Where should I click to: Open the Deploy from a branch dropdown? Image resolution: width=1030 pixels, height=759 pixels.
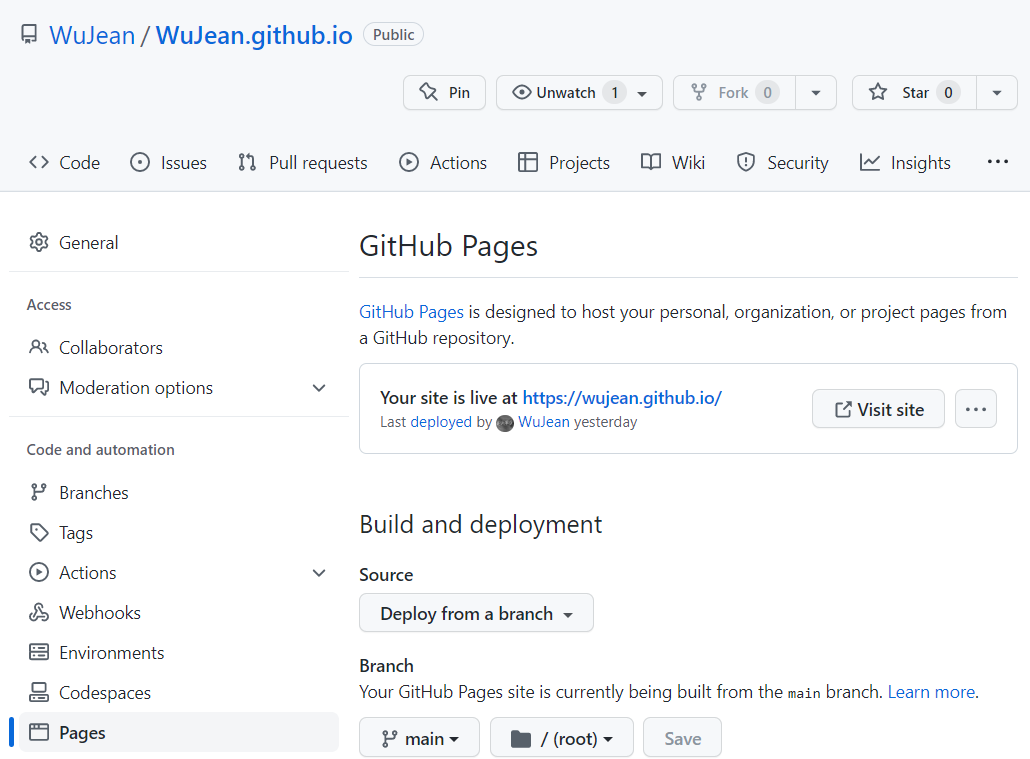476,613
